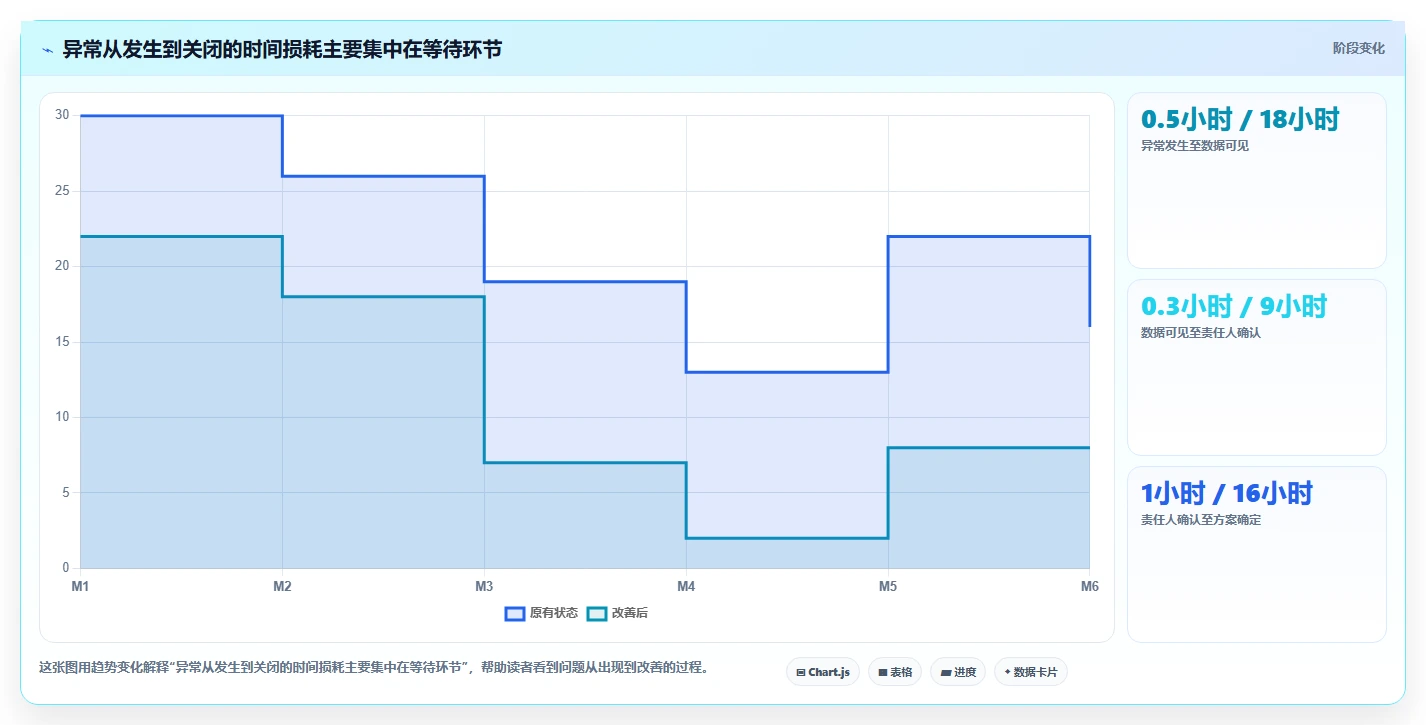Click the M2 axis label
Viewport: 1426px width, 725px height.
click(x=282, y=587)
